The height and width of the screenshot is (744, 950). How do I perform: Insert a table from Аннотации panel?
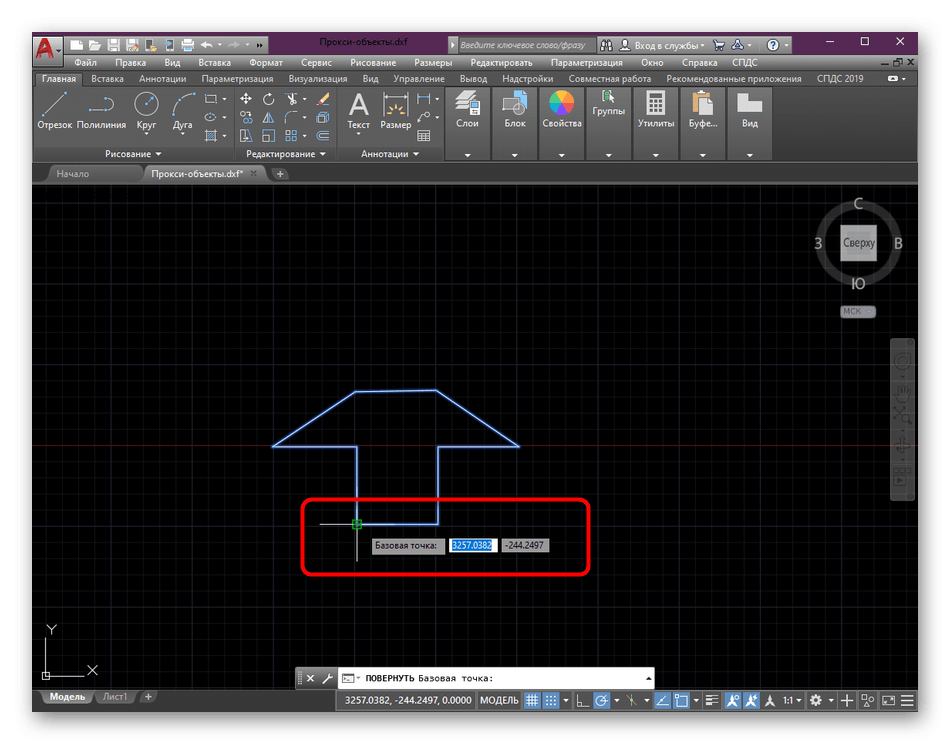(x=424, y=135)
